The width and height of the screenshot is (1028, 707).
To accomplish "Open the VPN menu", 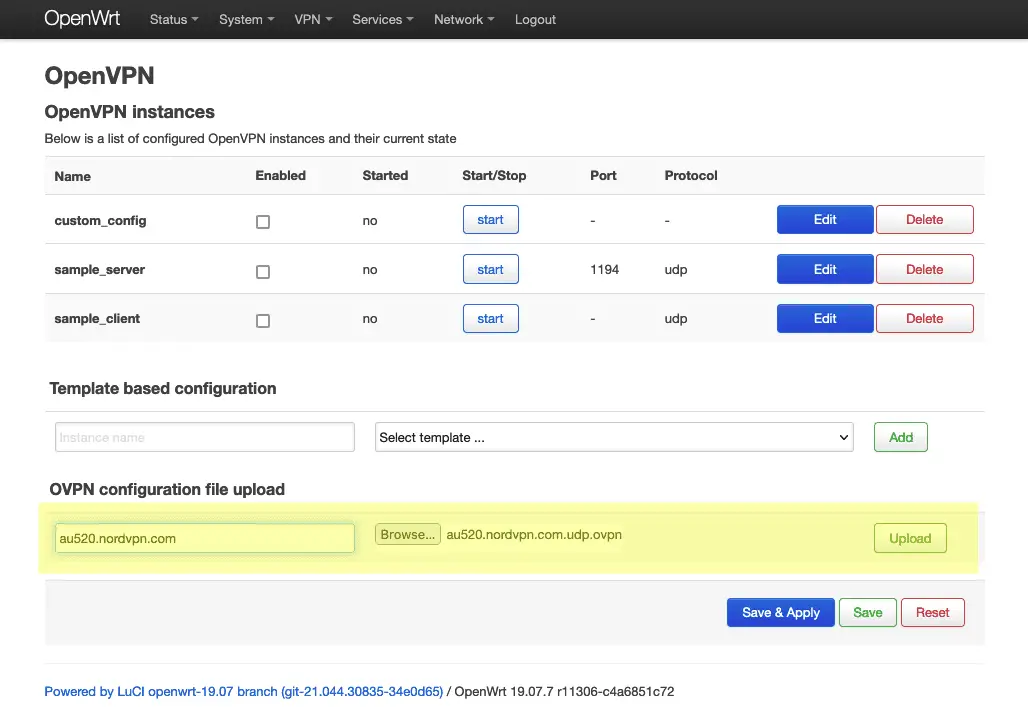I will [313, 20].
